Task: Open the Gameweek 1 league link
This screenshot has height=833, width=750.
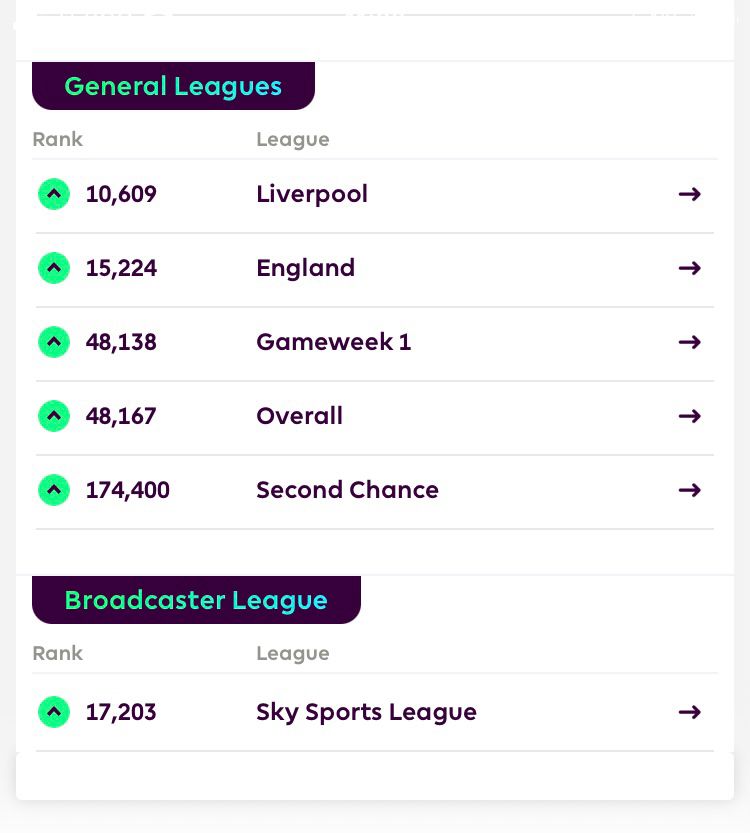Action: coord(334,342)
